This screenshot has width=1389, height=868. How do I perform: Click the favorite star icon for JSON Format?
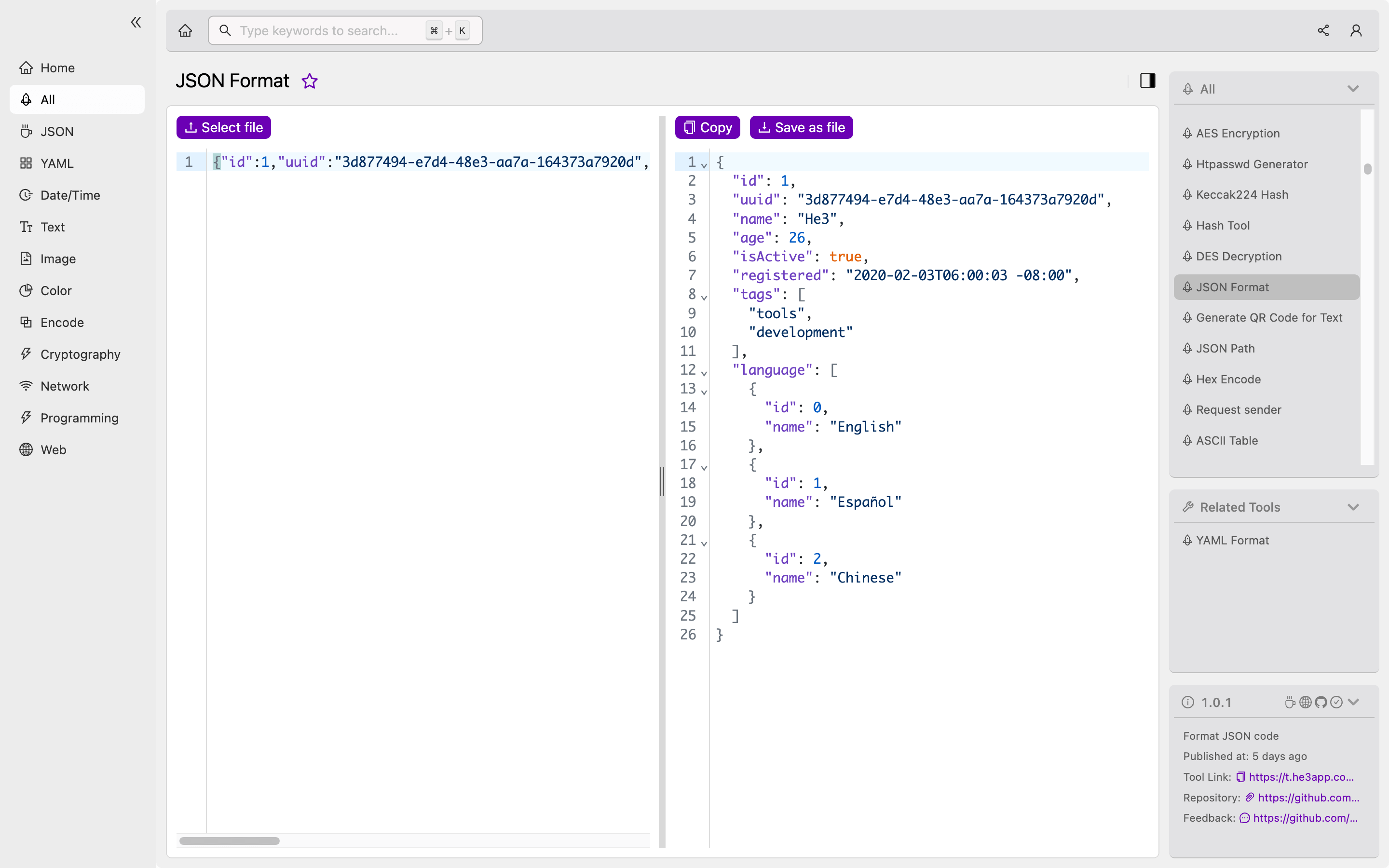click(309, 81)
